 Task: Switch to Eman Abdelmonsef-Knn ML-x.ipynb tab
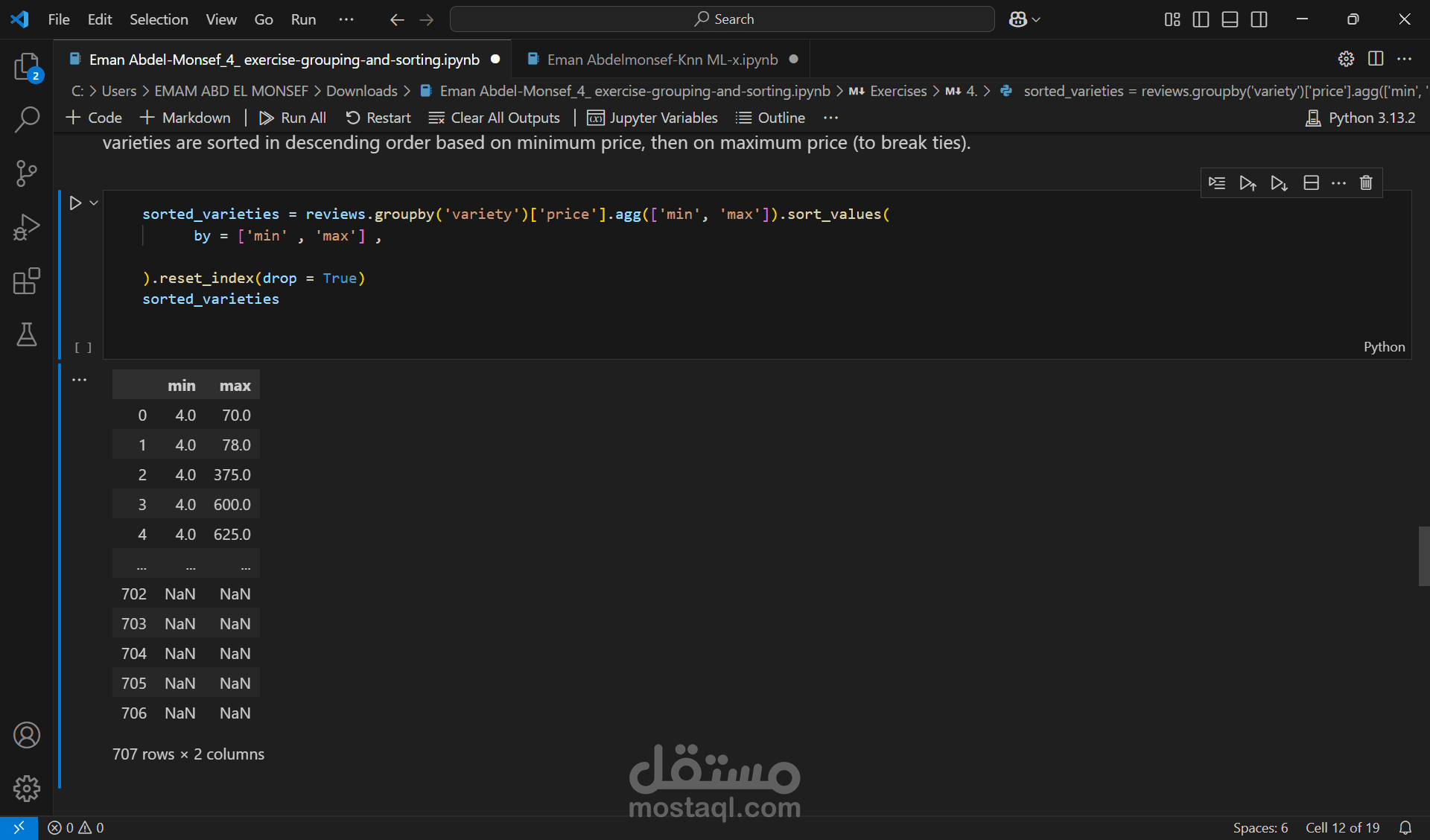coord(661,60)
